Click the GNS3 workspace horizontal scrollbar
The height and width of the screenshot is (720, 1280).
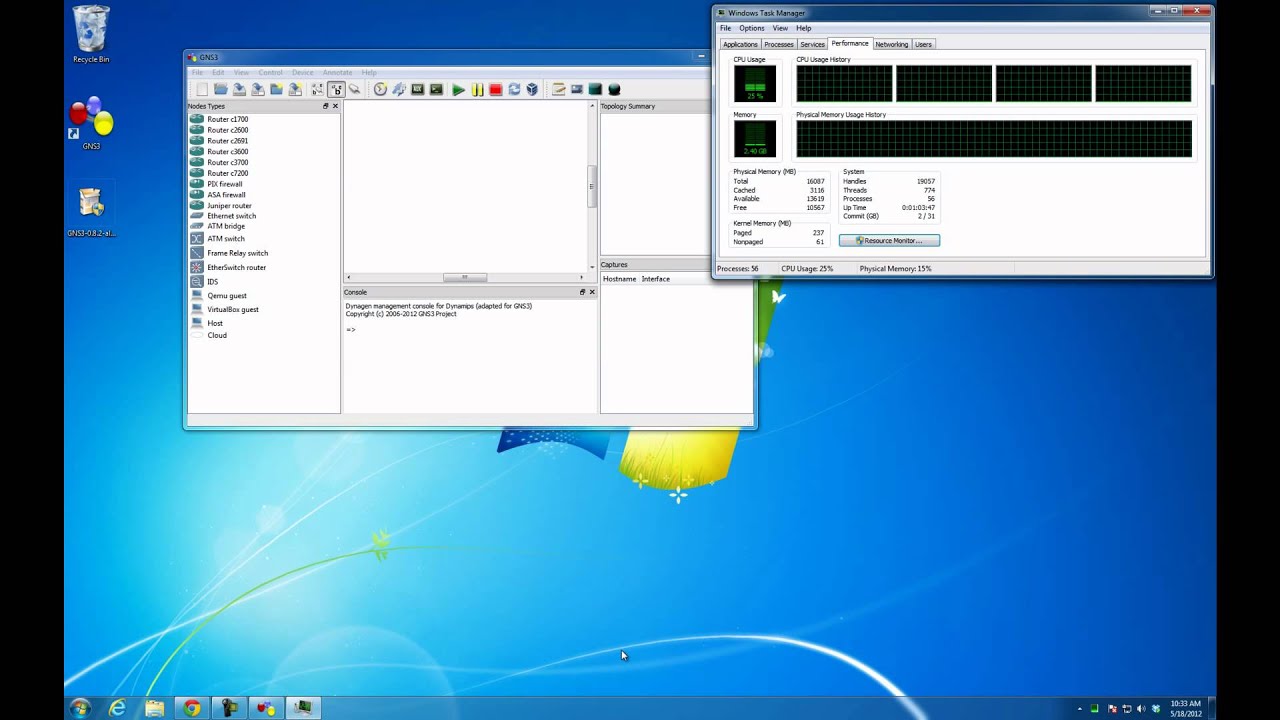[465, 277]
